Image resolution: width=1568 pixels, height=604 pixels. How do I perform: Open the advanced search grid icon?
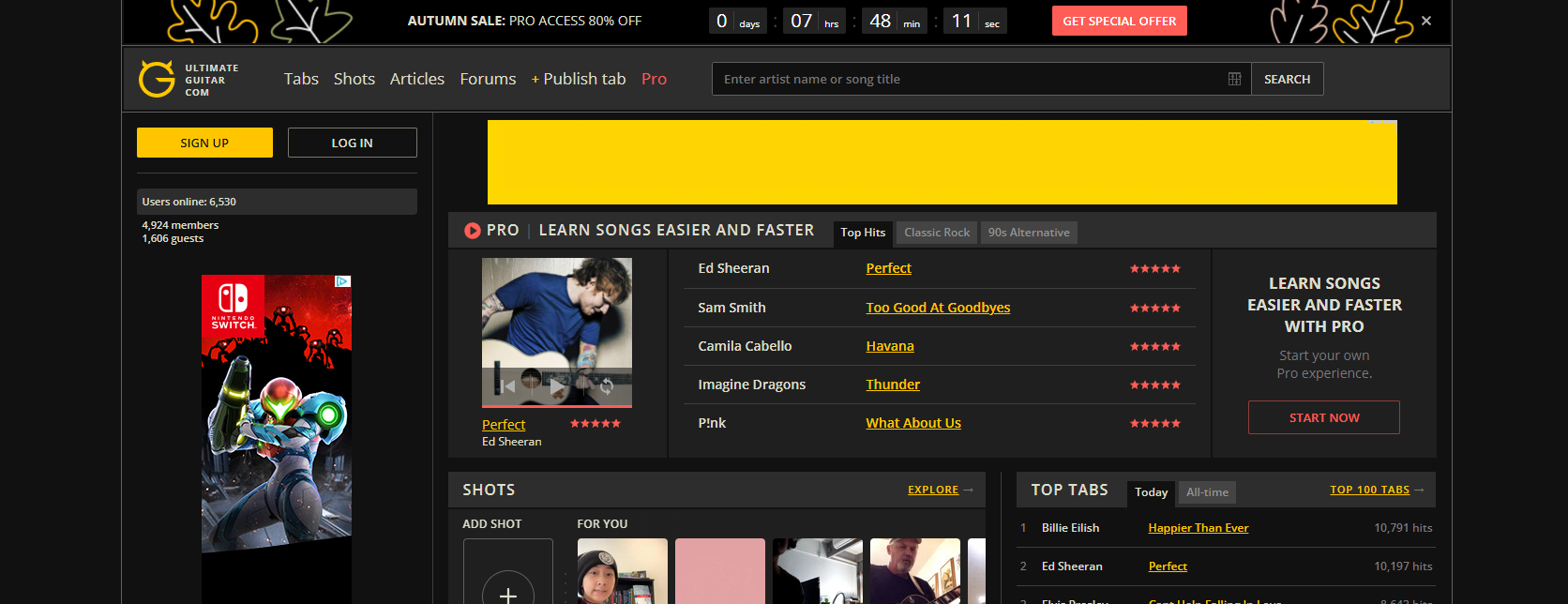[1234, 79]
